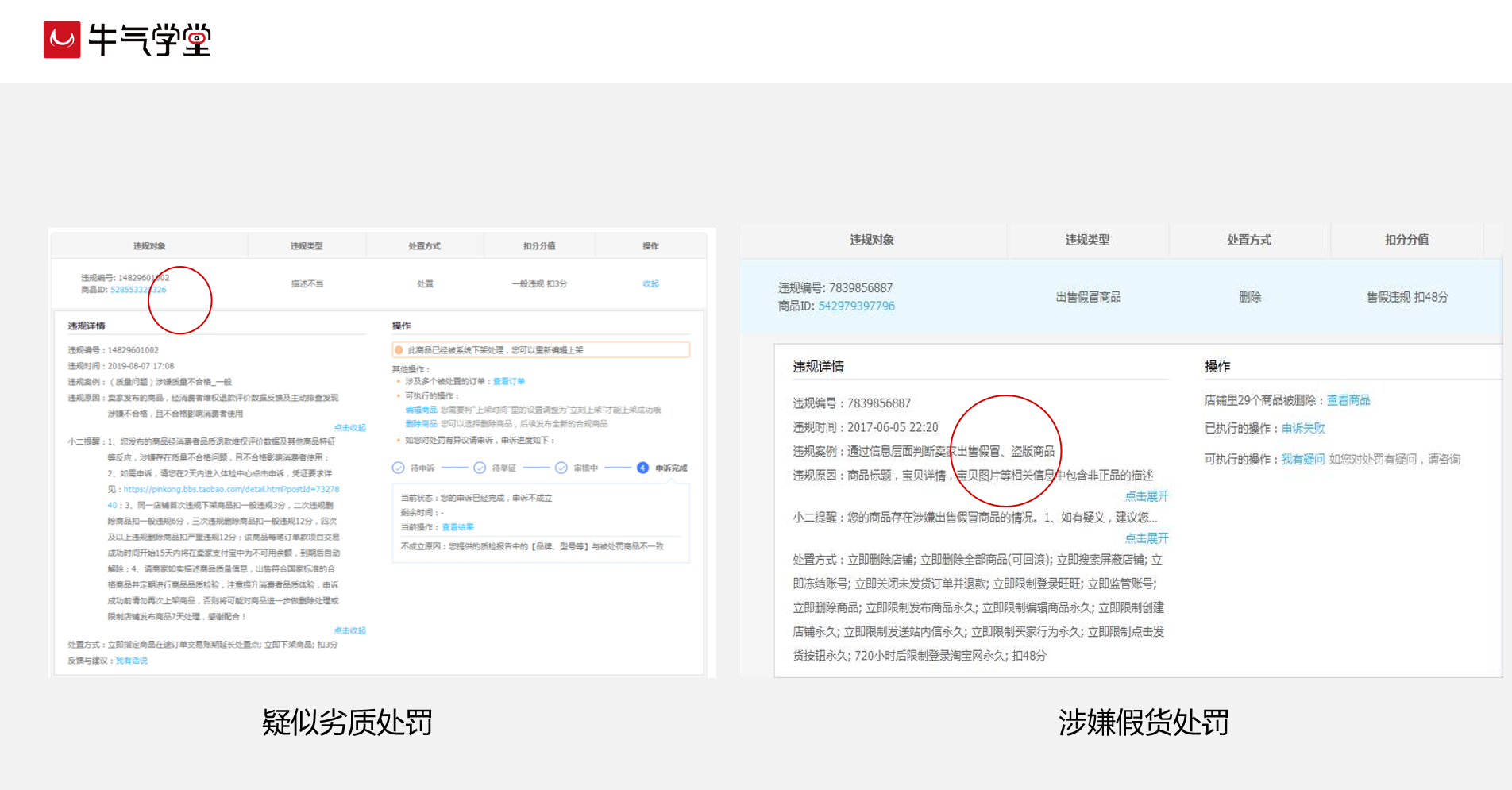Open product ID 528553326326 link
This screenshot has height=790, width=1512.
[x=138, y=290]
